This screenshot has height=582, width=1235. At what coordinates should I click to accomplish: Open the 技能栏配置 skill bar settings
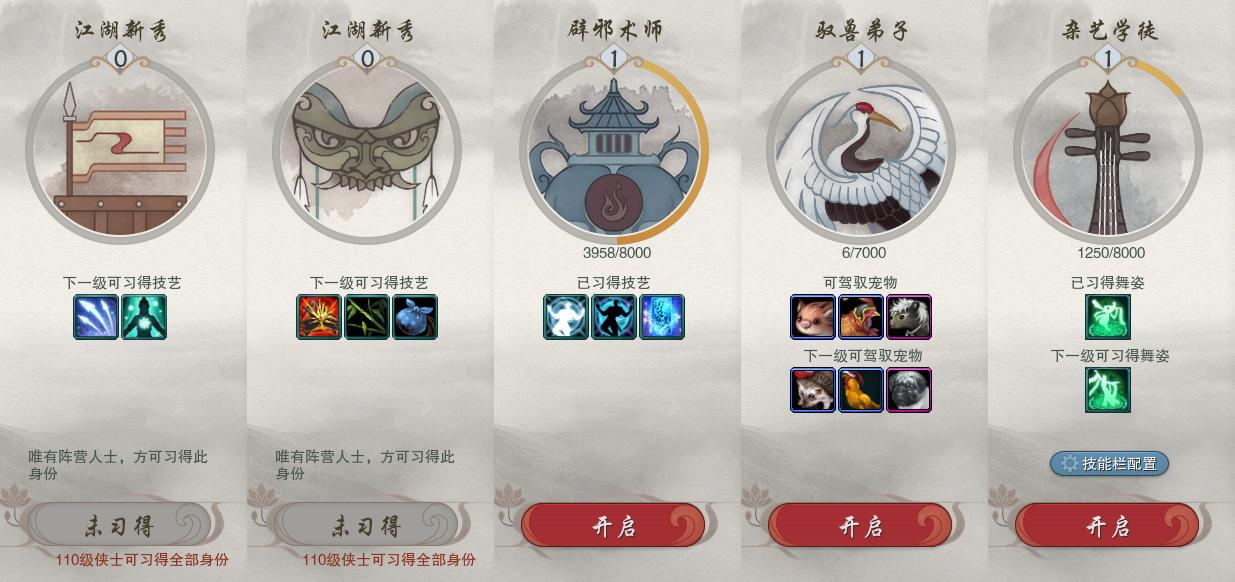point(1109,463)
